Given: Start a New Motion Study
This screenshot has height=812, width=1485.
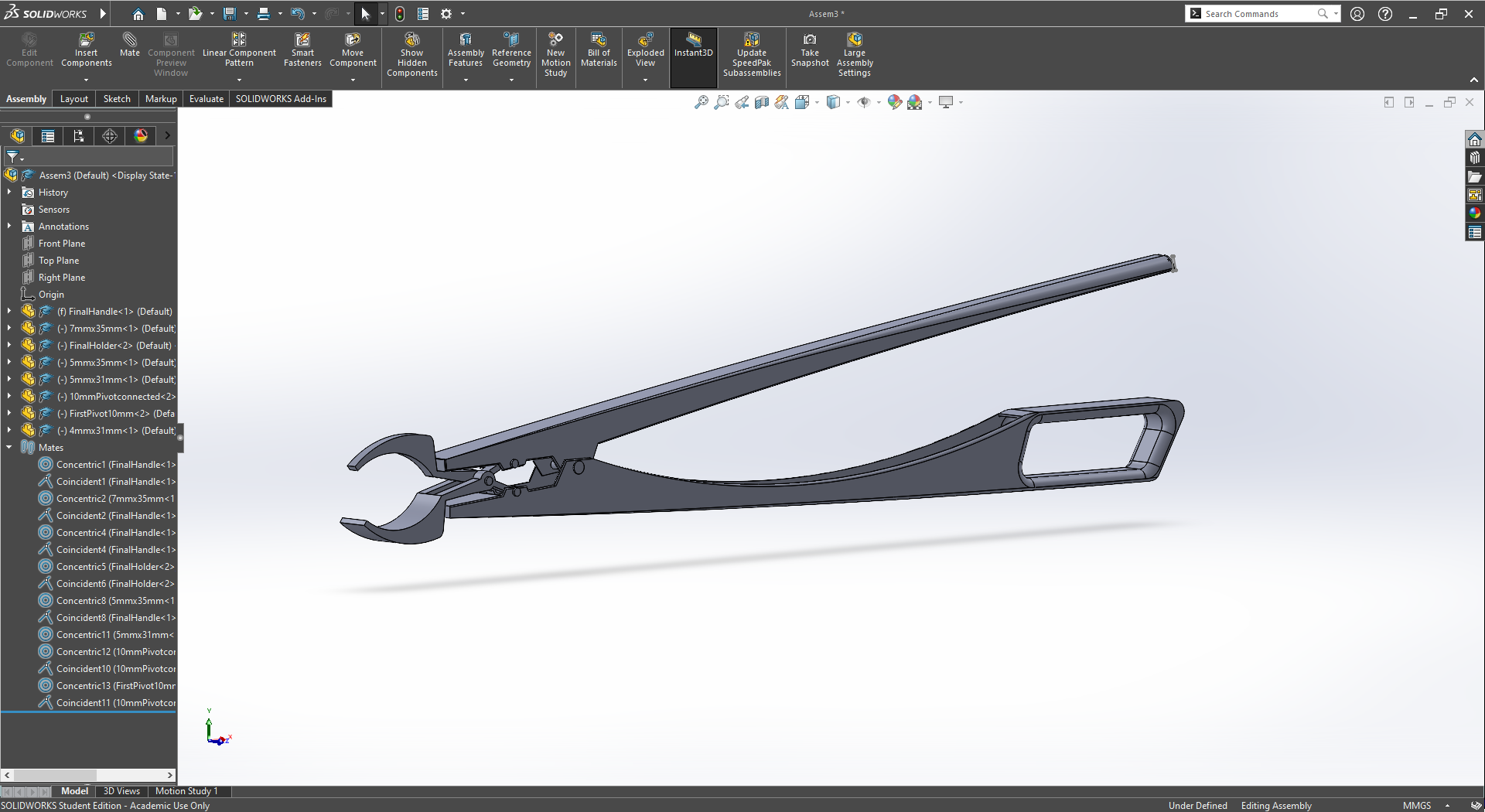Looking at the screenshot, I should tap(555, 54).
